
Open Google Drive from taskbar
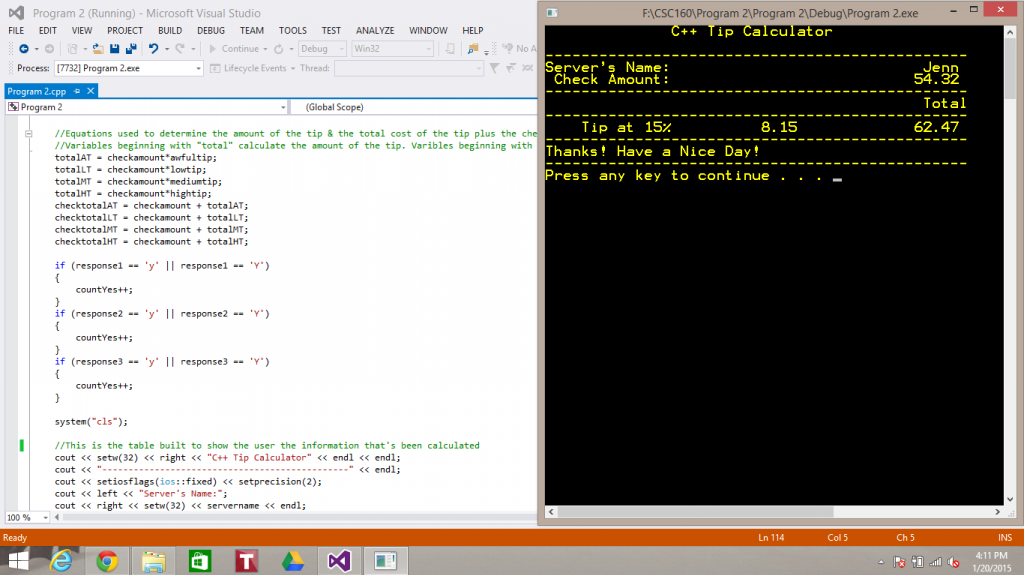(293, 561)
